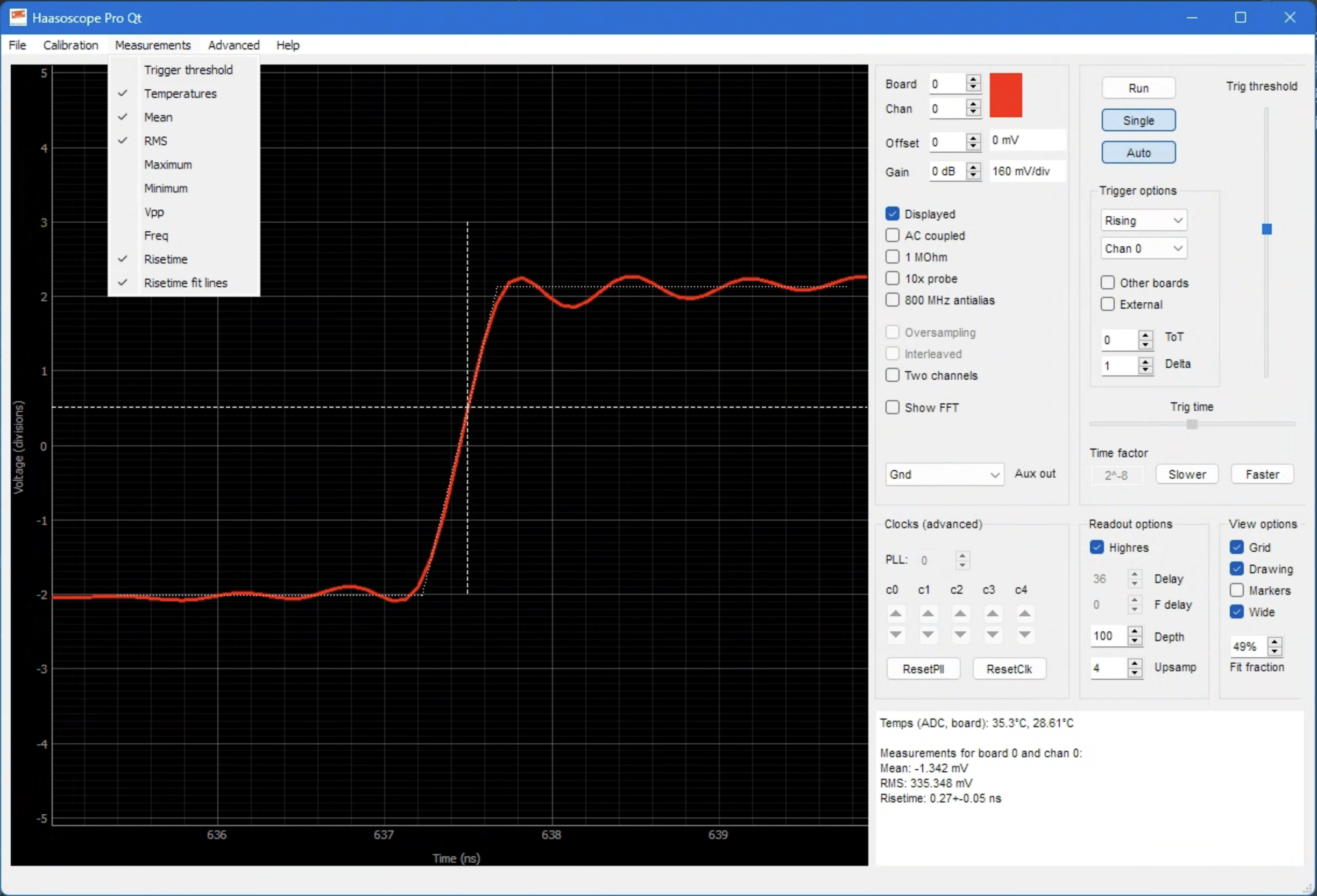Screen dimensions: 1317x896
Task: Click the c0 clock up arrow
Action: pyautogui.click(x=895, y=614)
